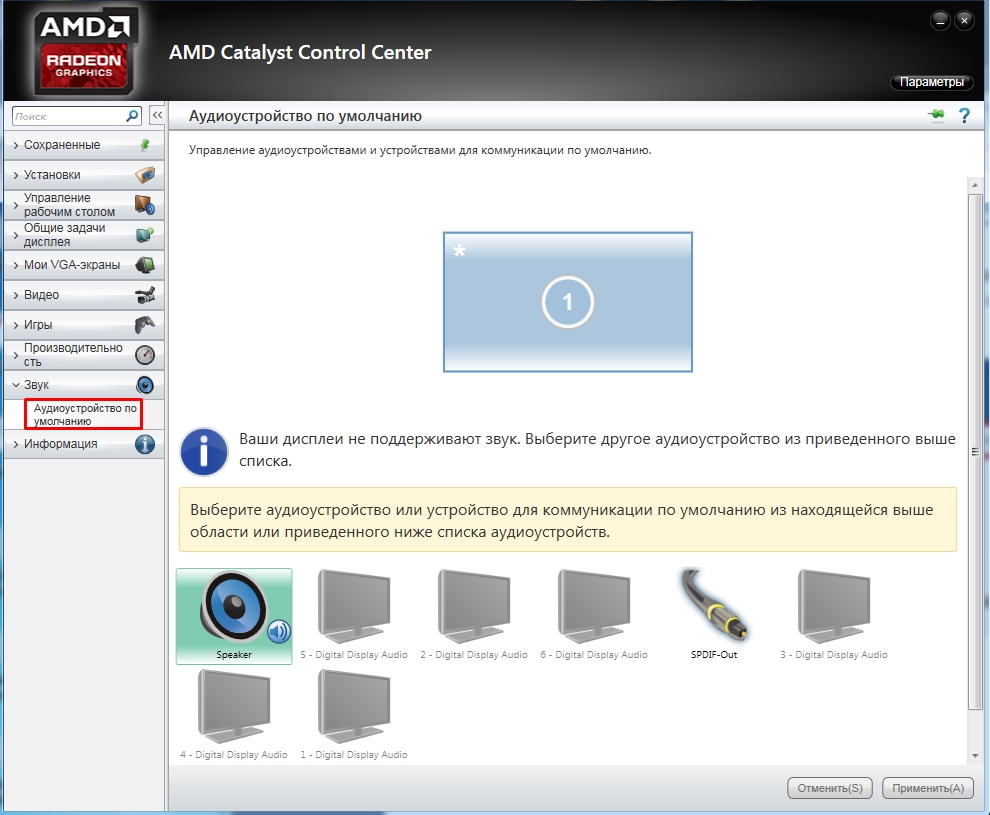This screenshot has width=990, height=815.
Task: Select 2 - Digital Display Audio device
Action: (474, 615)
